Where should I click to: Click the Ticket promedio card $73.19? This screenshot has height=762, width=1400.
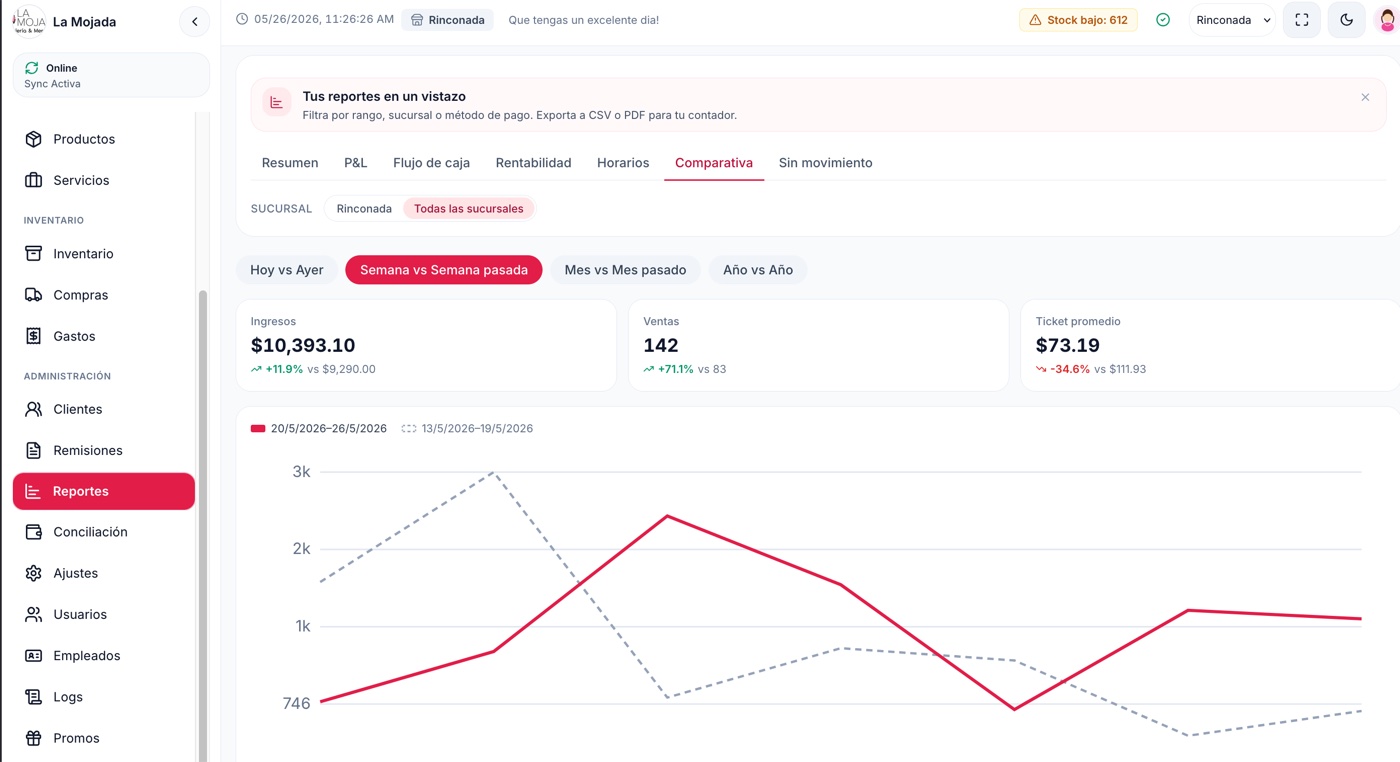(1211, 344)
